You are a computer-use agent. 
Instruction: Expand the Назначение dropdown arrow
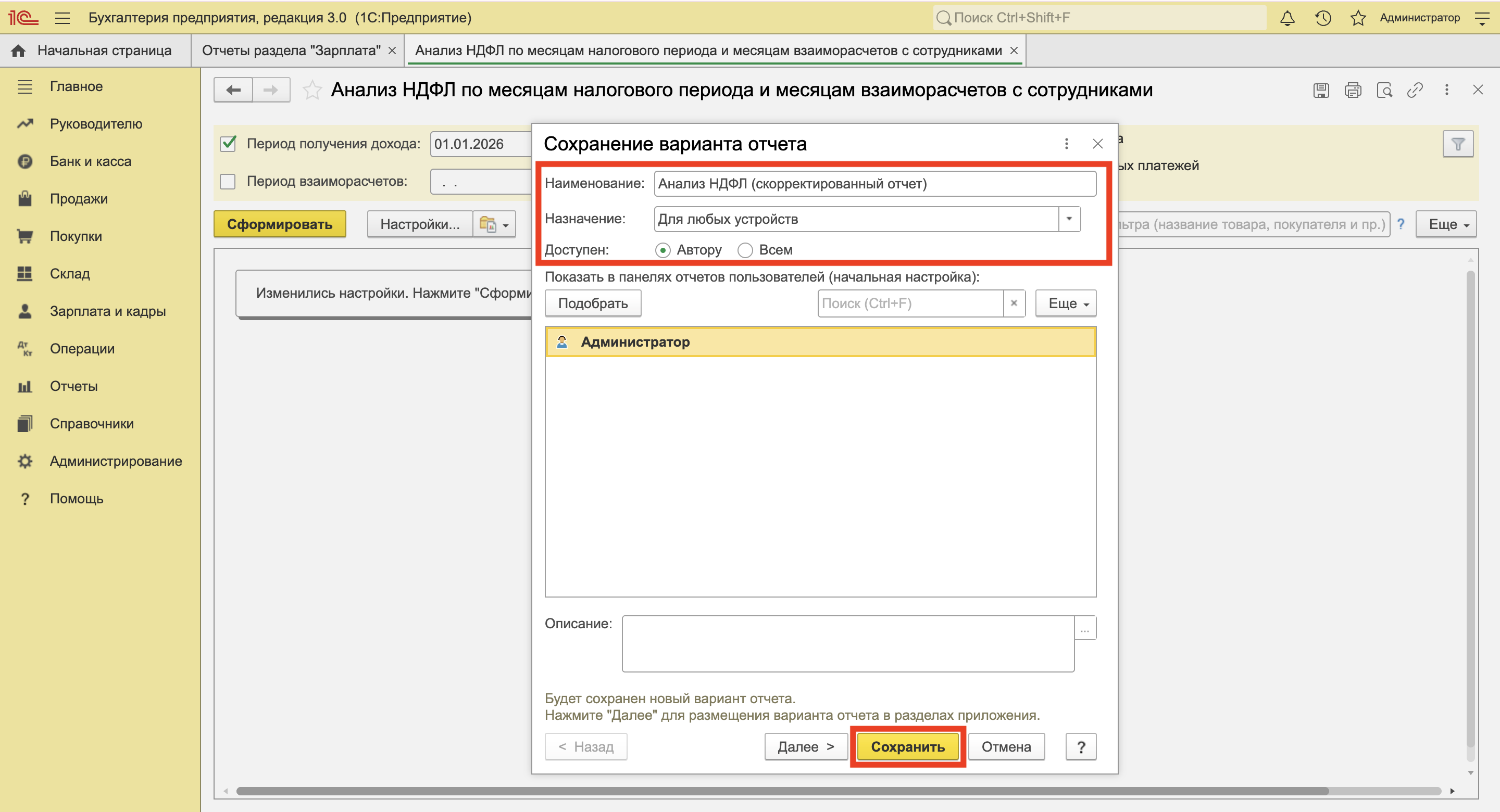1069,219
